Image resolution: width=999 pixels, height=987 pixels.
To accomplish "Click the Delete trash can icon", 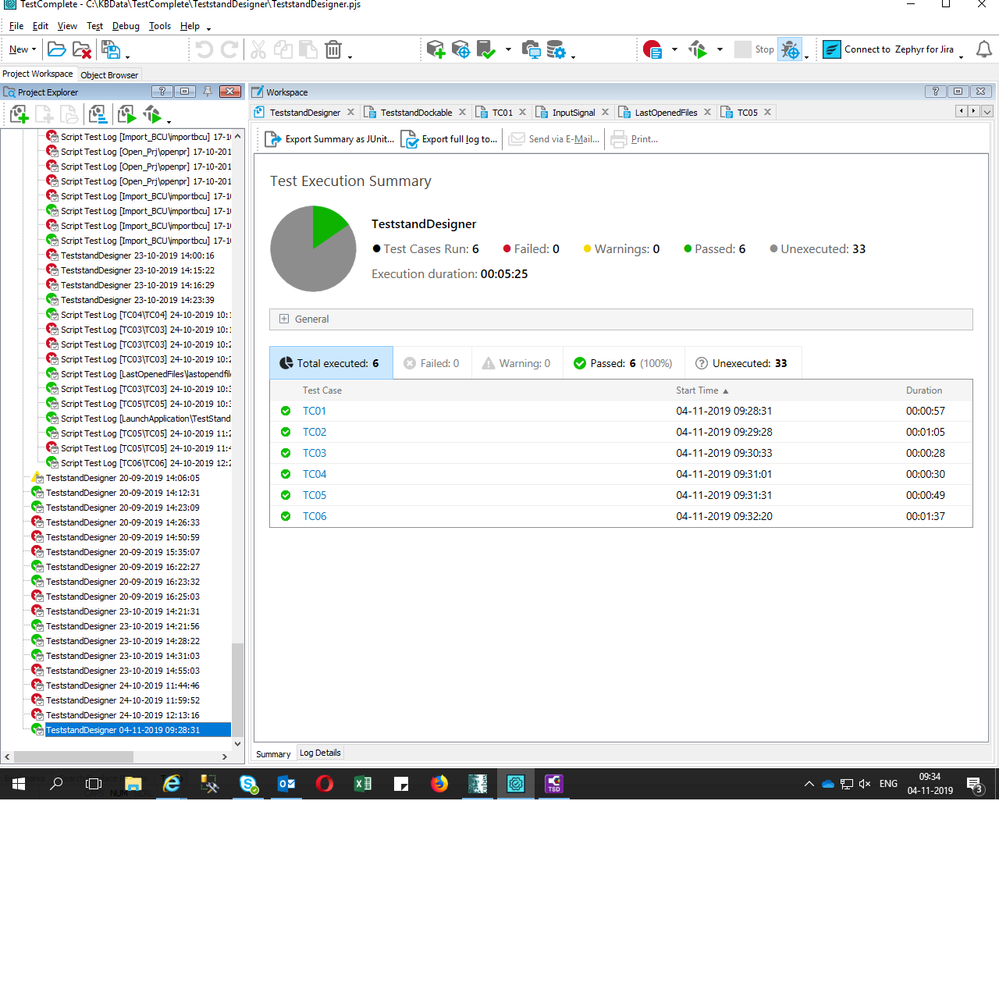I will [x=333, y=49].
